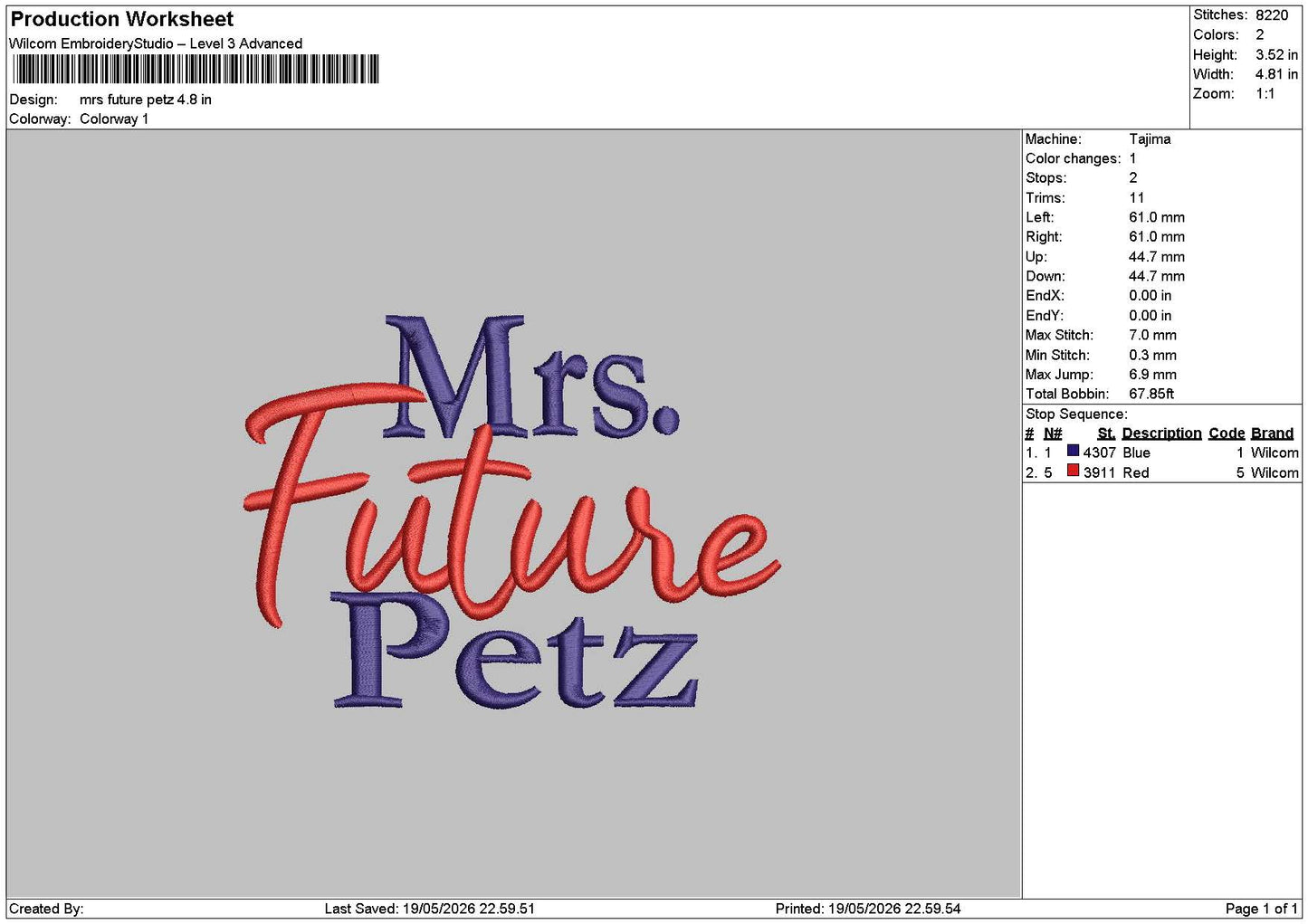This screenshot has height=924, width=1308.
Task: Click the blue 4307 color swatch
Action: [1073, 451]
